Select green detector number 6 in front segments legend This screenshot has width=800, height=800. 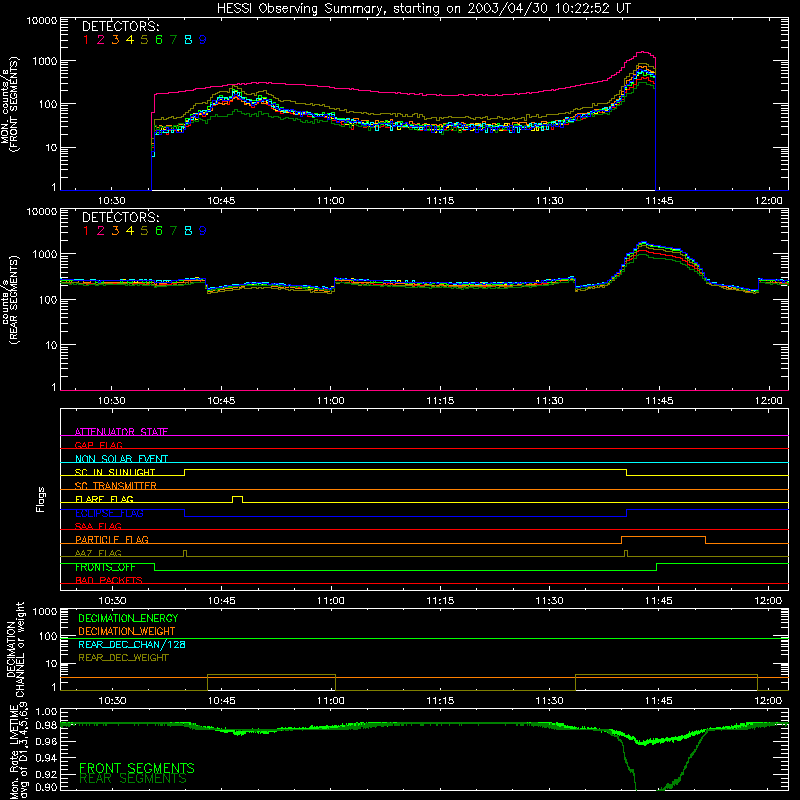point(159,40)
